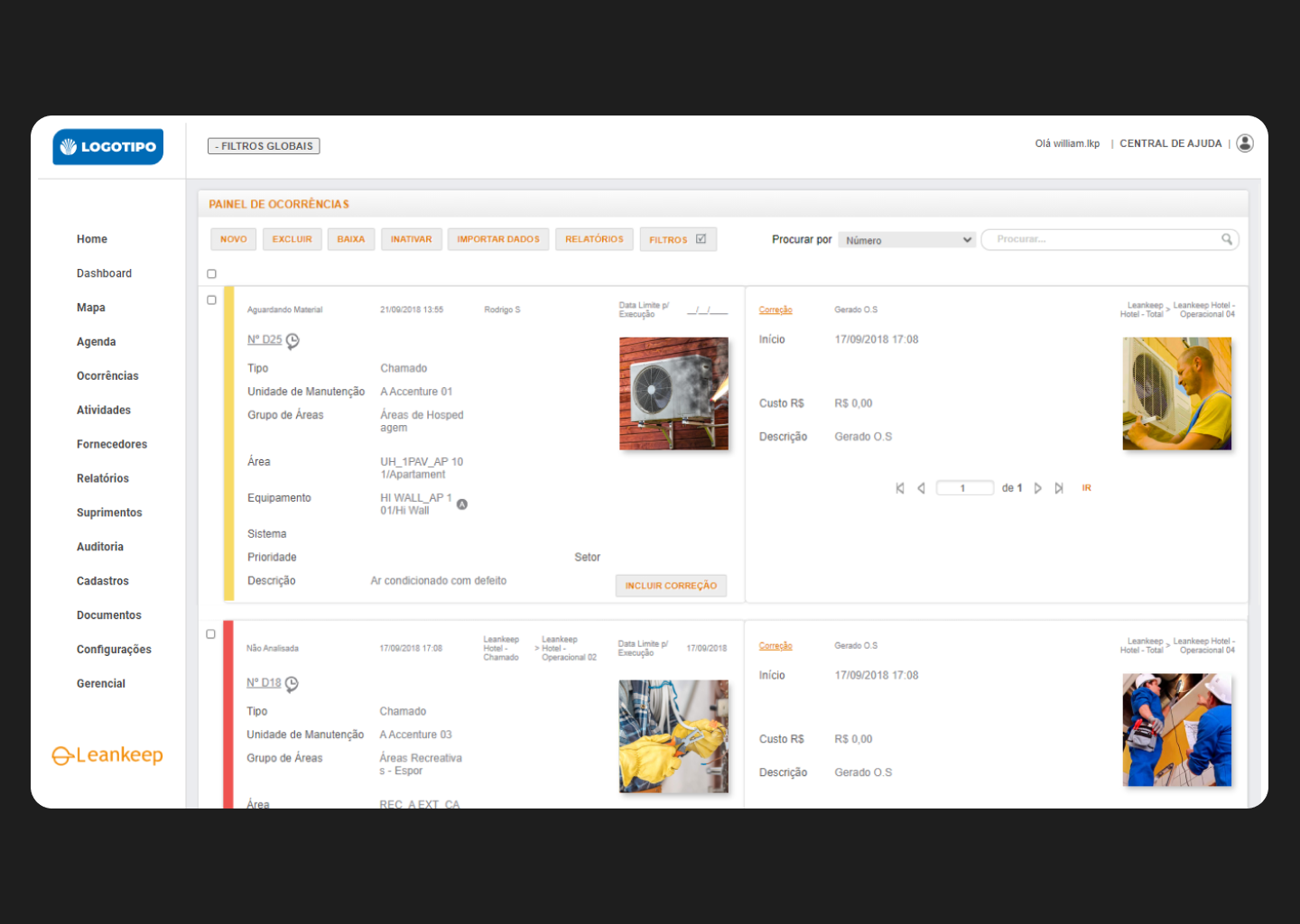The width and height of the screenshot is (1300, 924).
Task: Select the checkbox for occurrence D25
Action: click(x=211, y=300)
